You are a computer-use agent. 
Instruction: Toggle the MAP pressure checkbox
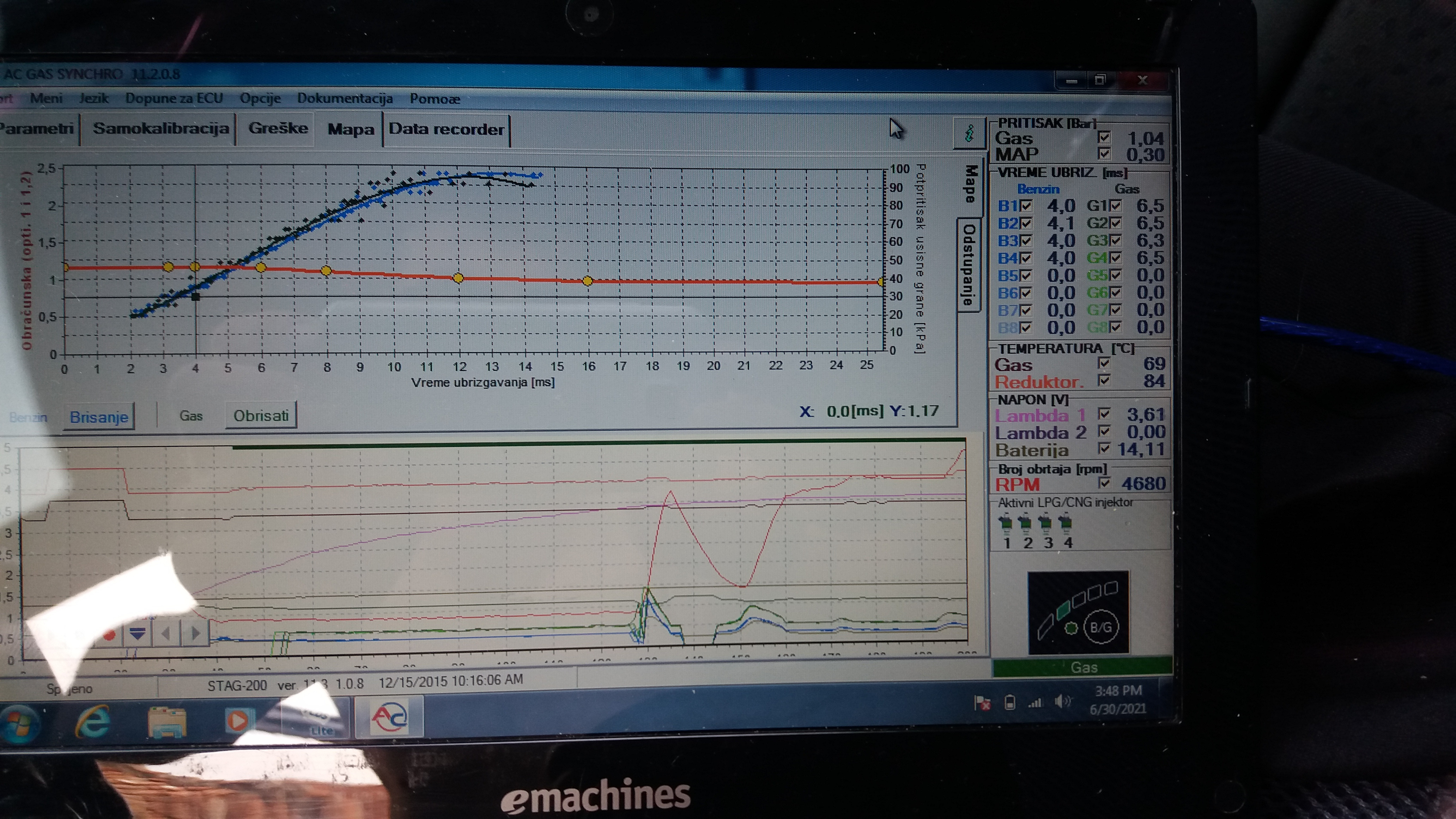pyautogui.click(x=1104, y=153)
